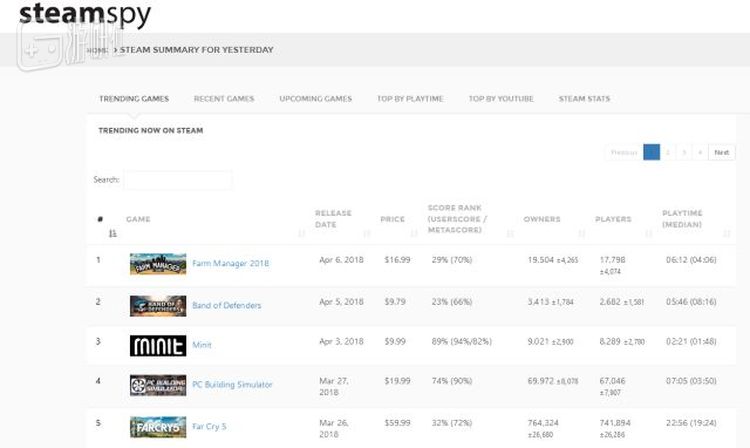Select the Top by Playtime tab
Image resolution: width=750 pixels, height=448 pixels.
(x=410, y=99)
